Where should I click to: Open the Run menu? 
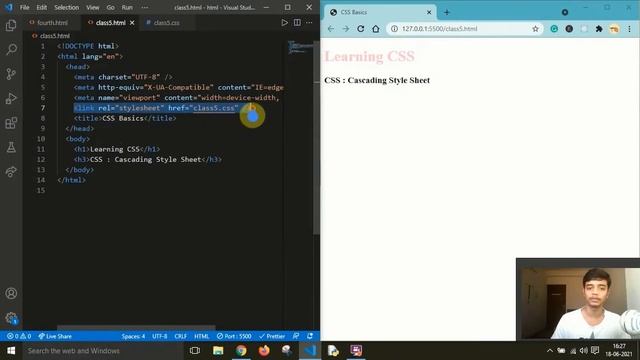[x=127, y=7]
